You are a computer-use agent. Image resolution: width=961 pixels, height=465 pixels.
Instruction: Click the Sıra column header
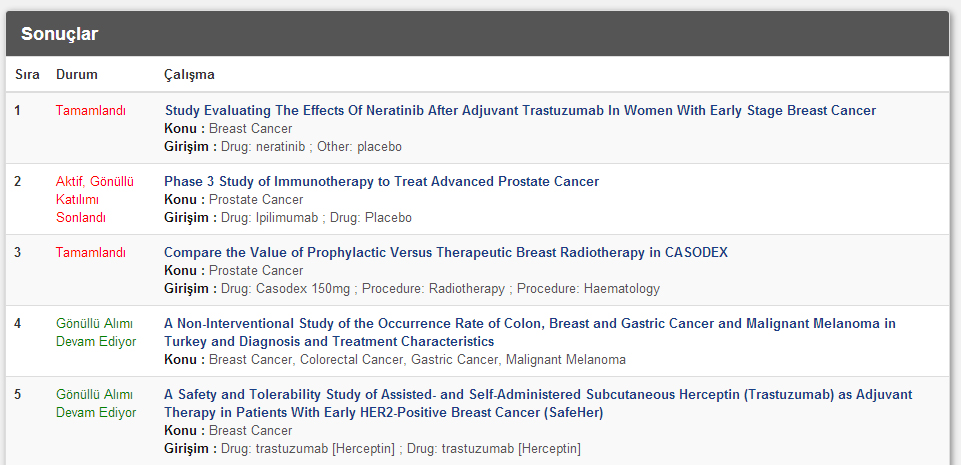(27, 75)
